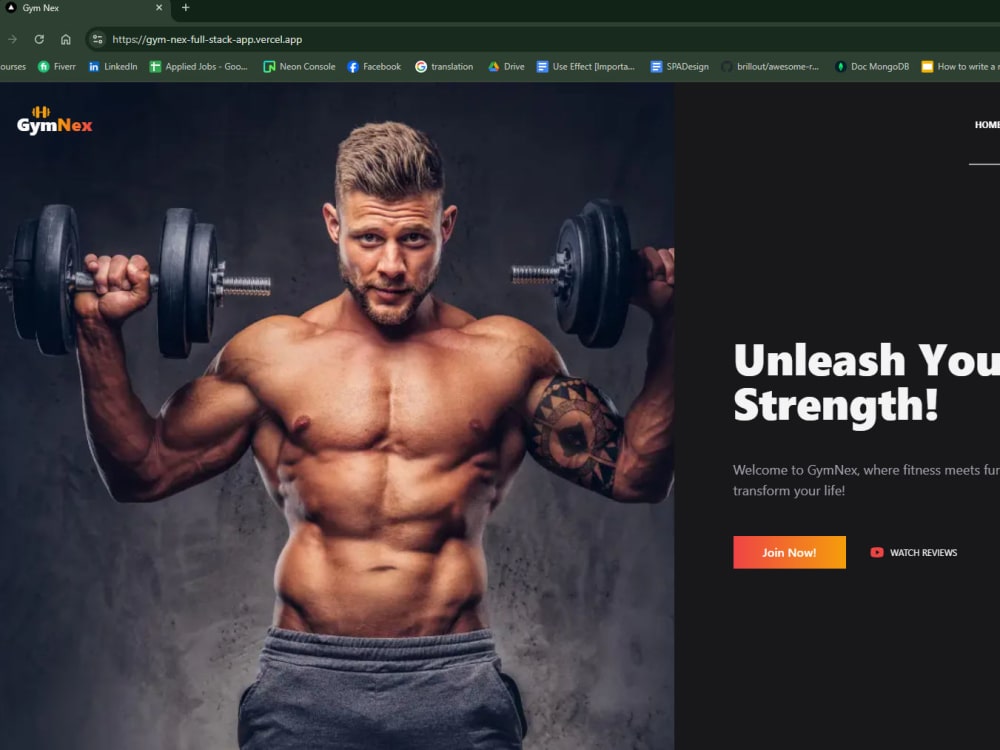Go to the browser home page

point(66,40)
